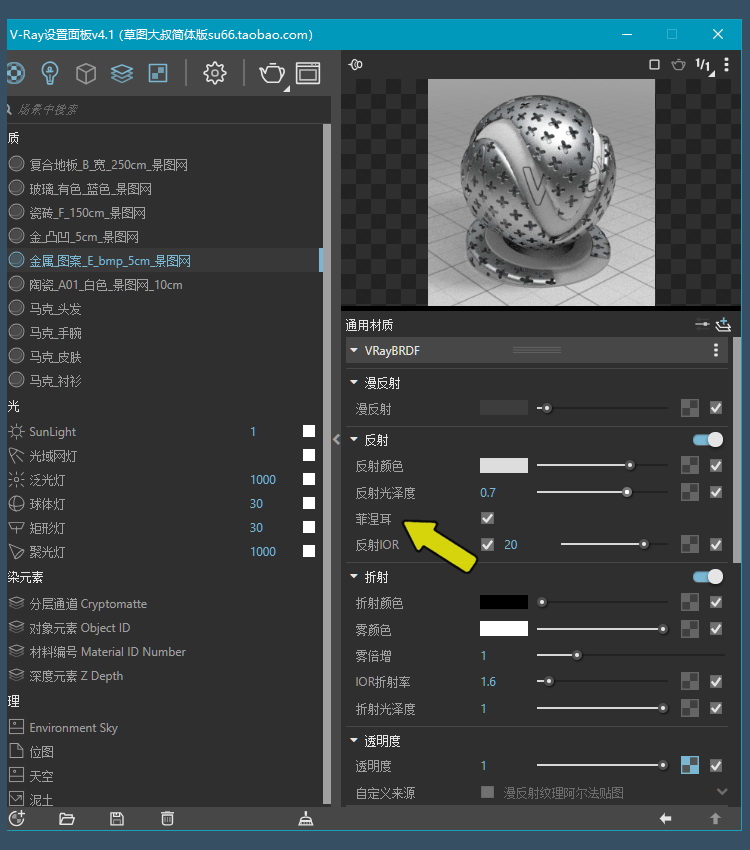Click the material preview thumbnail

pyautogui.click(x=541, y=192)
